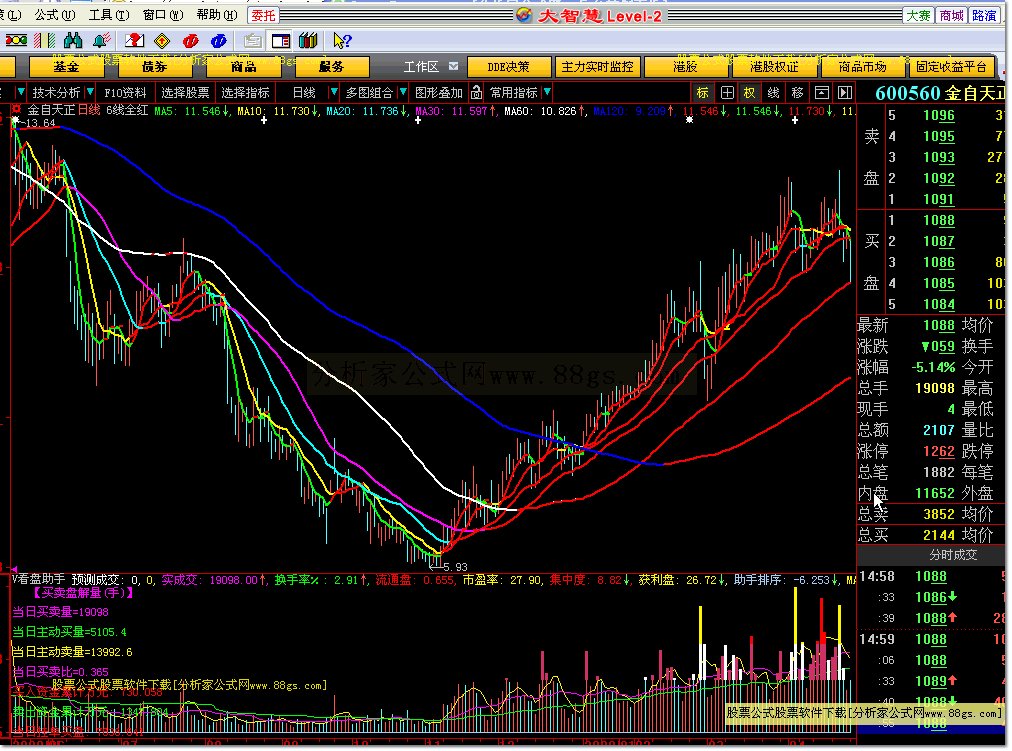This screenshot has width=1012, height=751.
Task: Open the 工具 menu
Action: [x=108, y=15]
